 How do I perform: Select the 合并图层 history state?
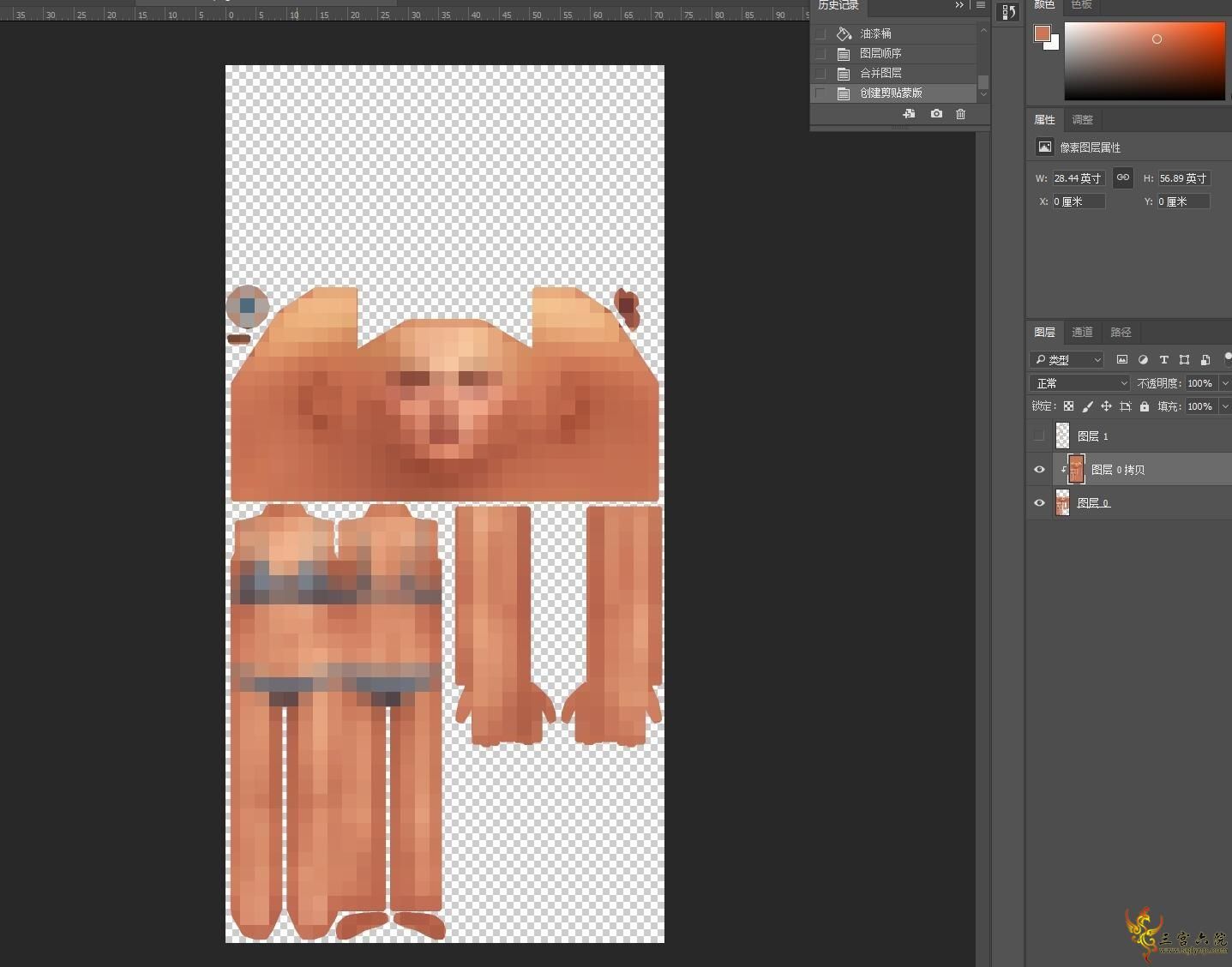[893, 73]
